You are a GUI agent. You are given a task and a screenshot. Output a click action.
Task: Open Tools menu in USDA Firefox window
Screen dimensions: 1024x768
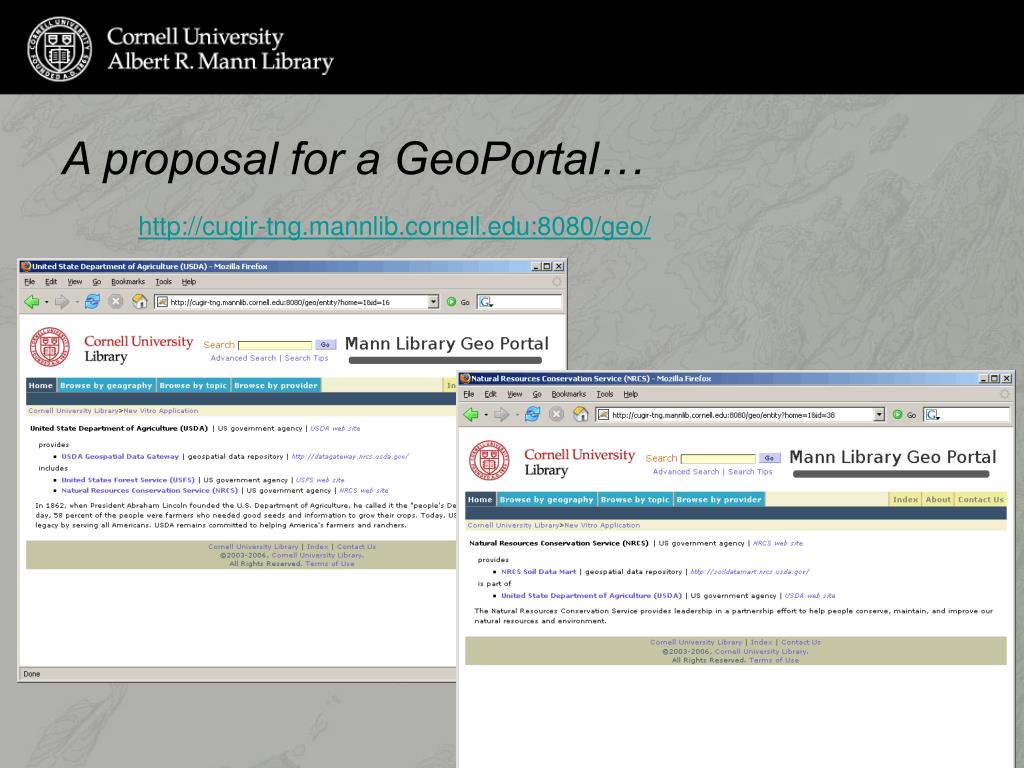163,281
